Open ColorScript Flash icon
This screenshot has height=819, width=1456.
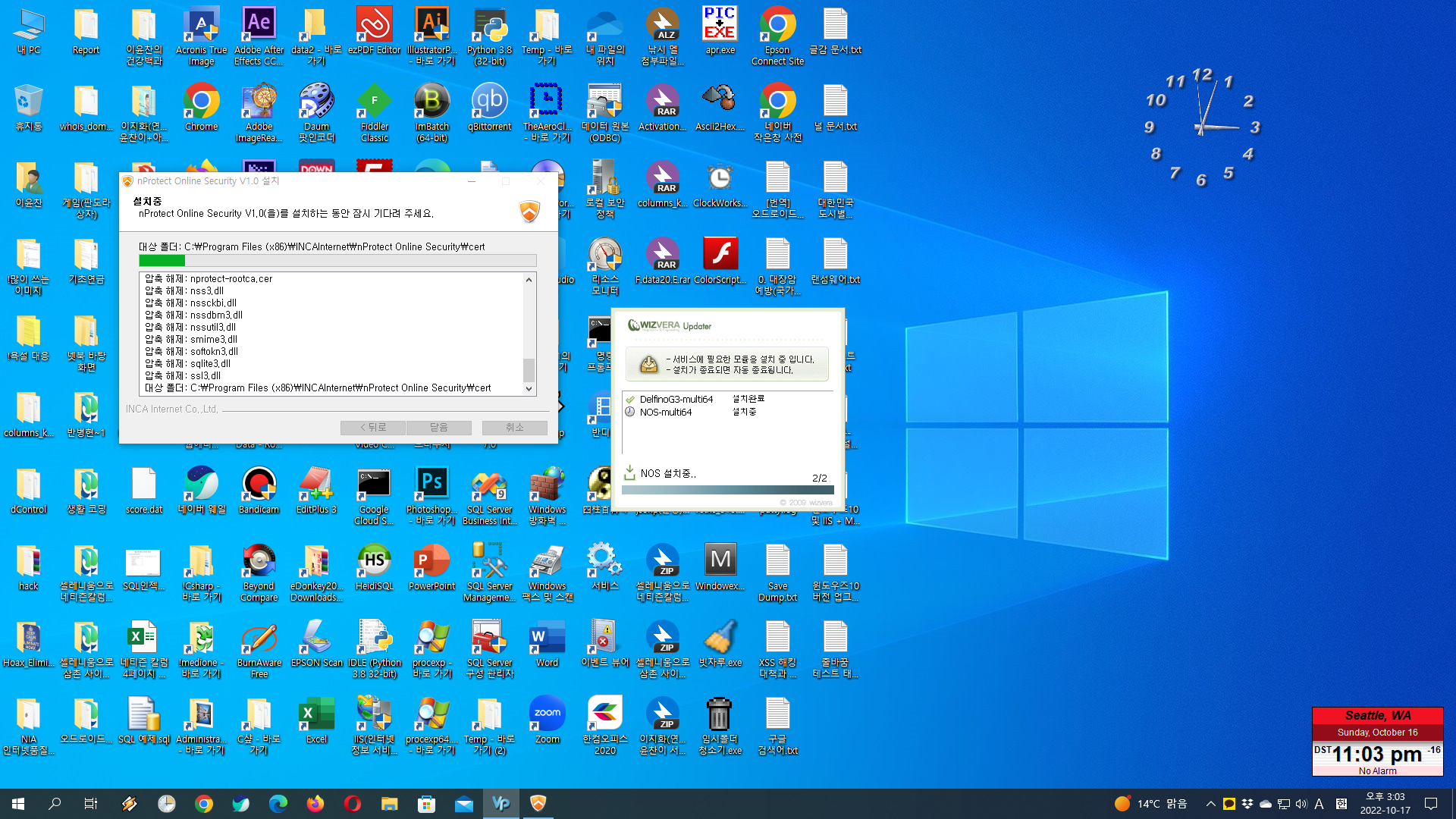(720, 261)
